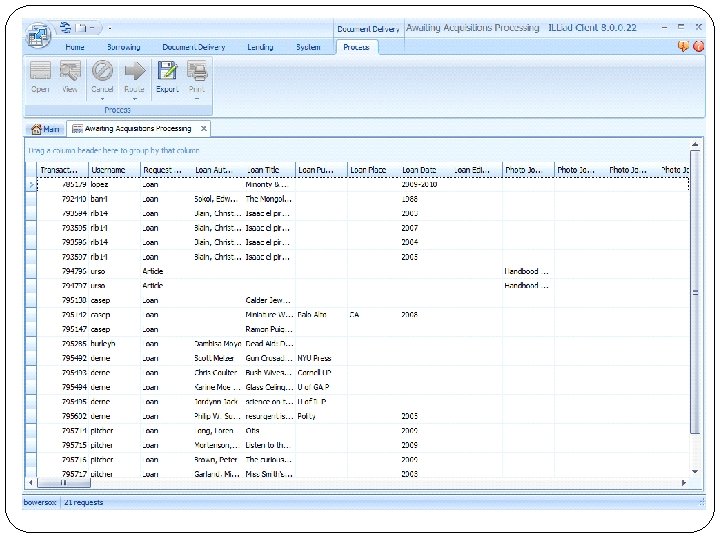
Task: Expand the Print dropdown arrow
Action: point(197,99)
